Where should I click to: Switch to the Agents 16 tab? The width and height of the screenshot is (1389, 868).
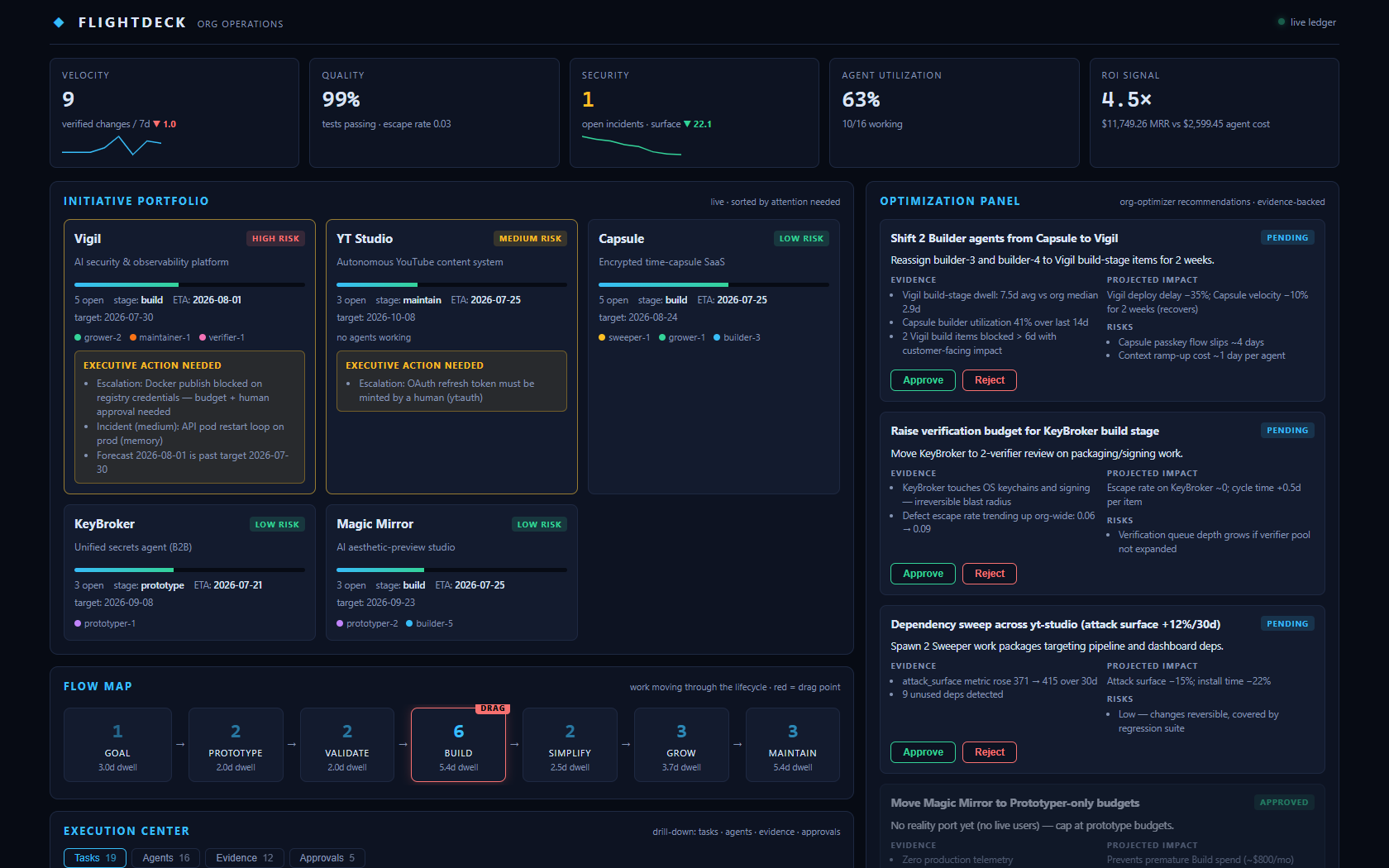tap(165, 858)
